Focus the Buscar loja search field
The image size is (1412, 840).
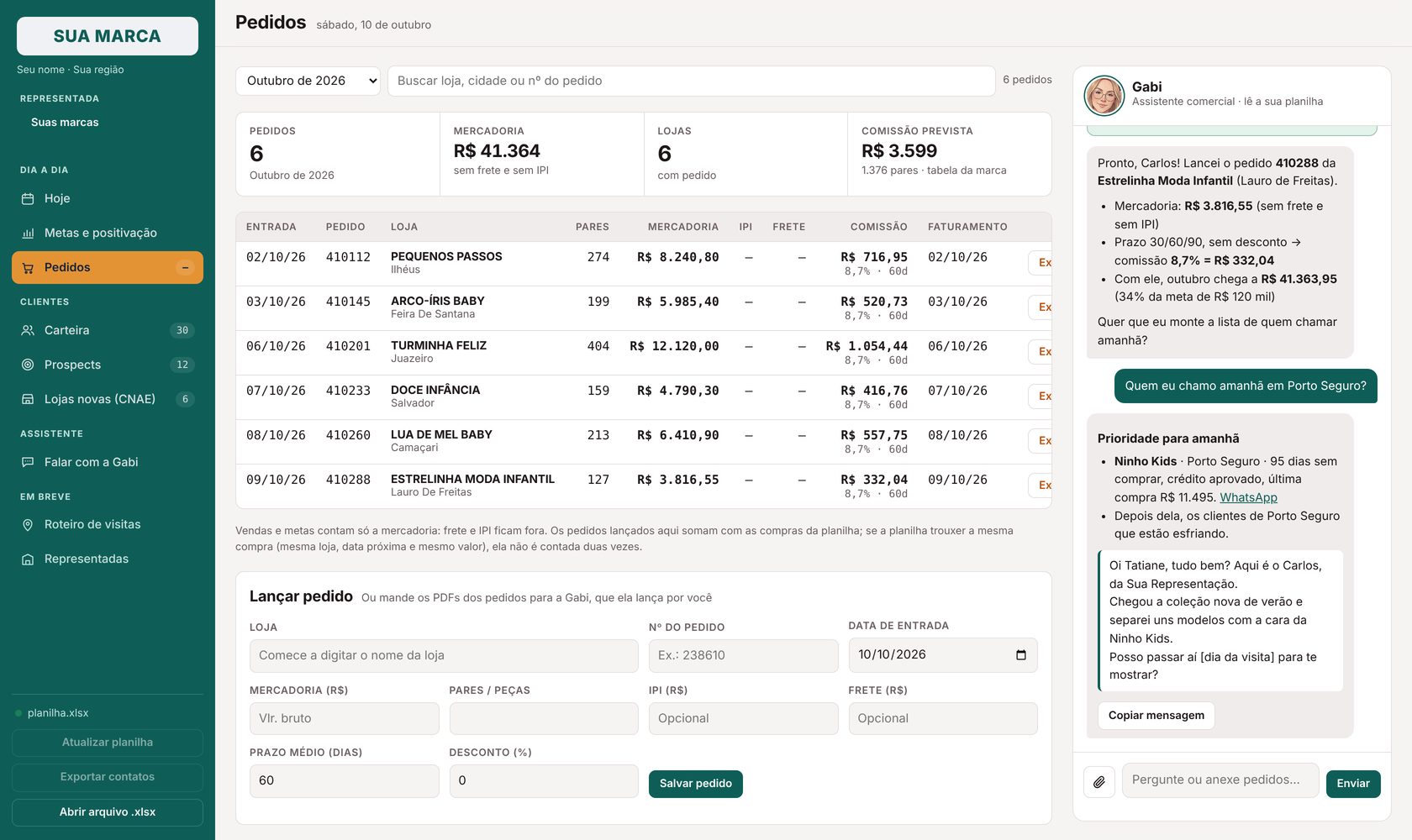tap(691, 81)
